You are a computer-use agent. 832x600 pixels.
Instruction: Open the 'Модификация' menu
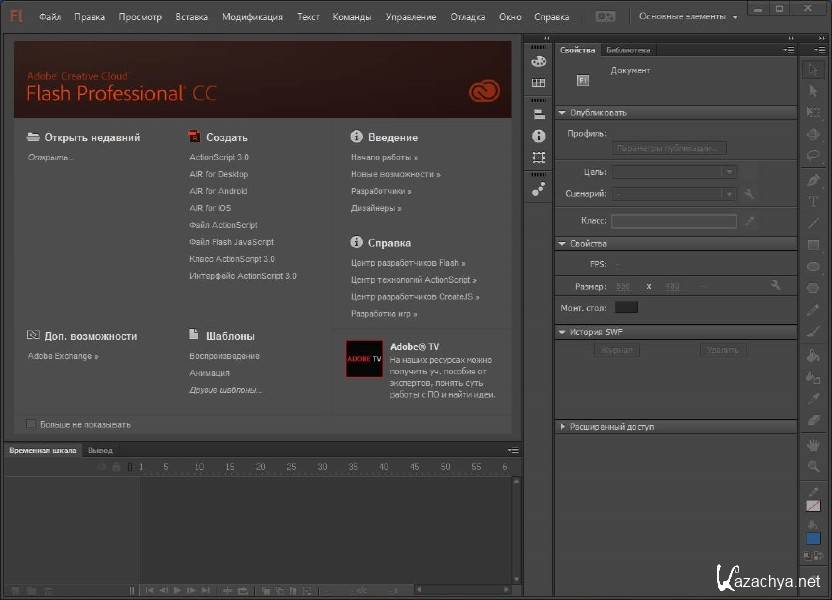tap(252, 17)
